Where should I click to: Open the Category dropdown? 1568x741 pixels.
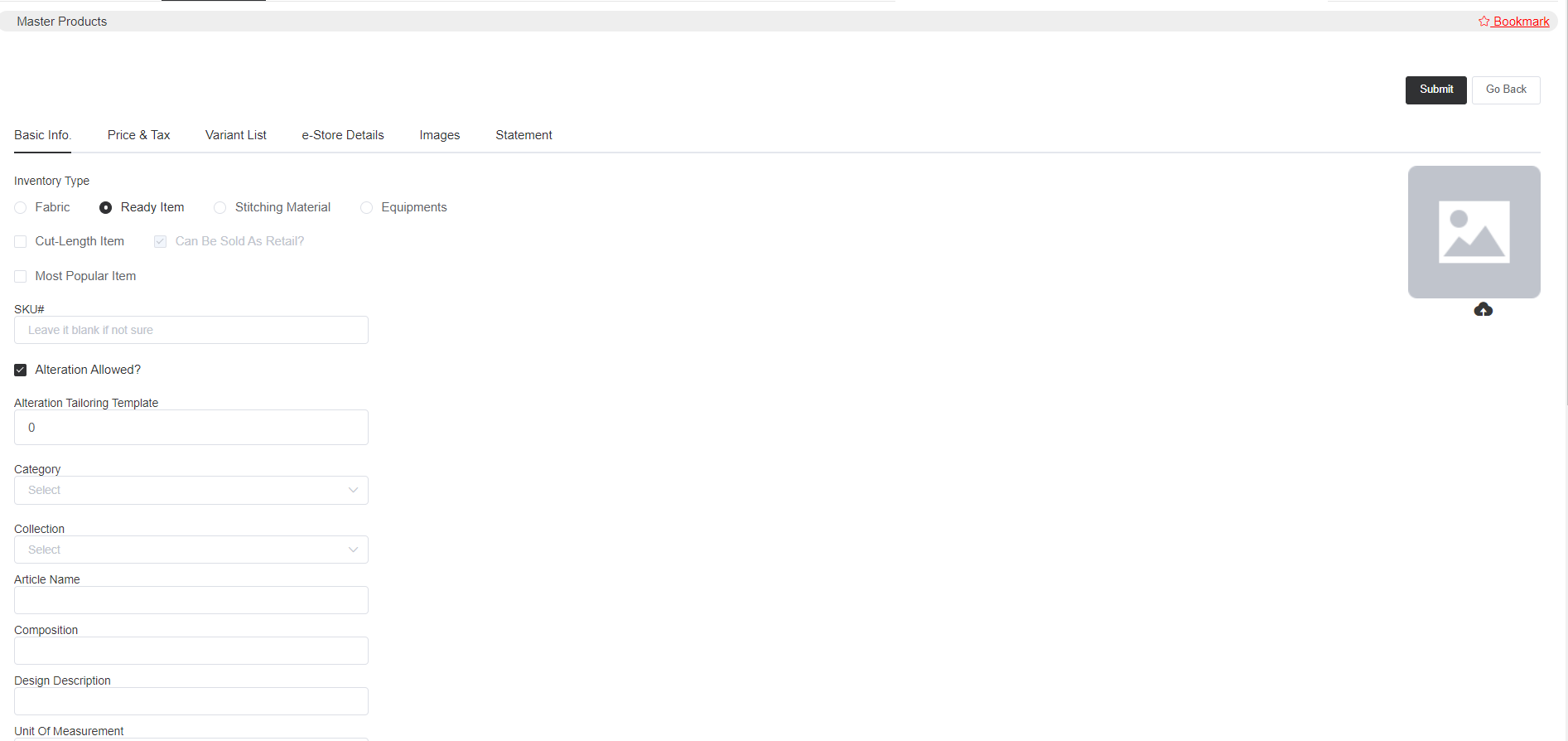pyautogui.click(x=191, y=491)
